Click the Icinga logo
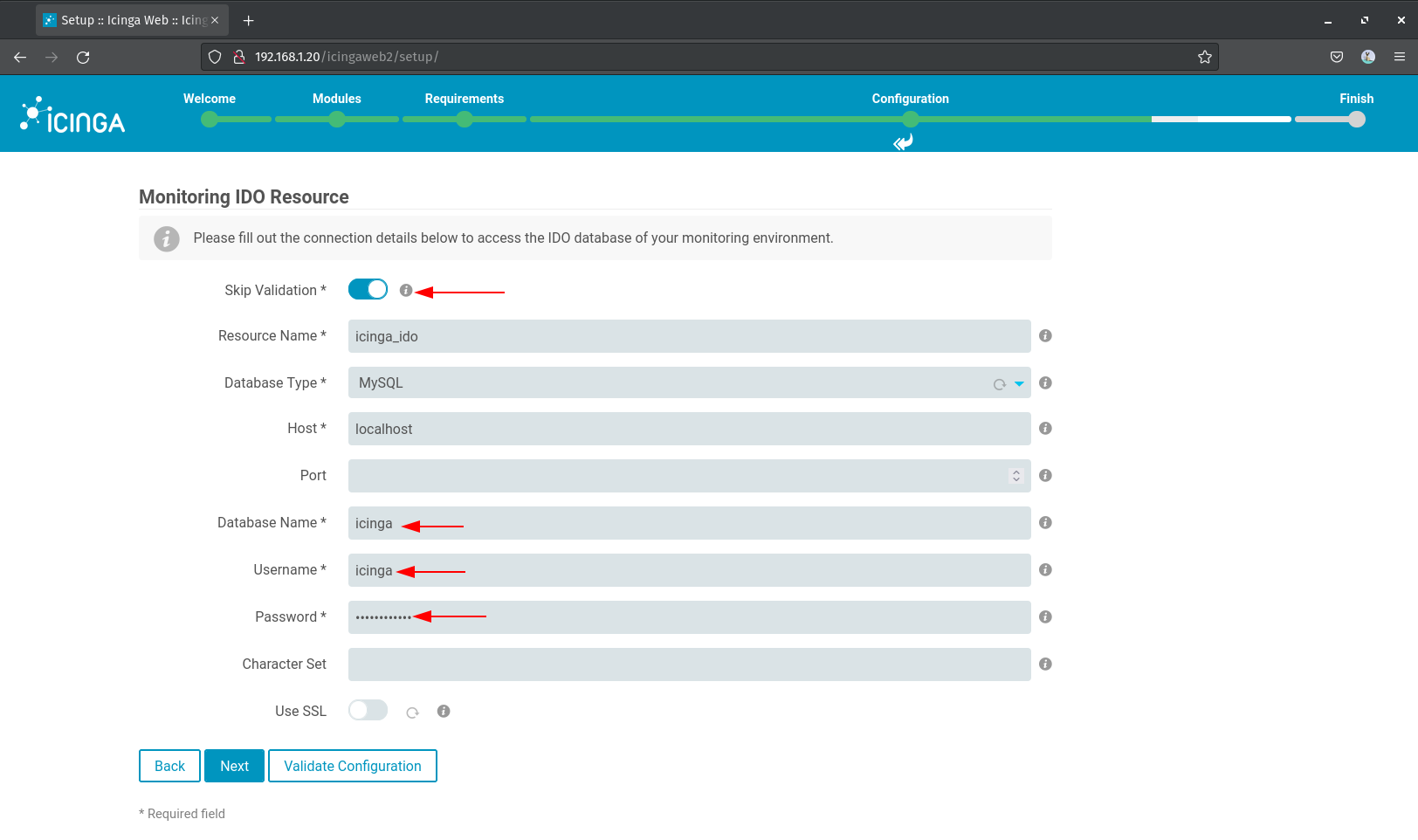 [x=72, y=114]
